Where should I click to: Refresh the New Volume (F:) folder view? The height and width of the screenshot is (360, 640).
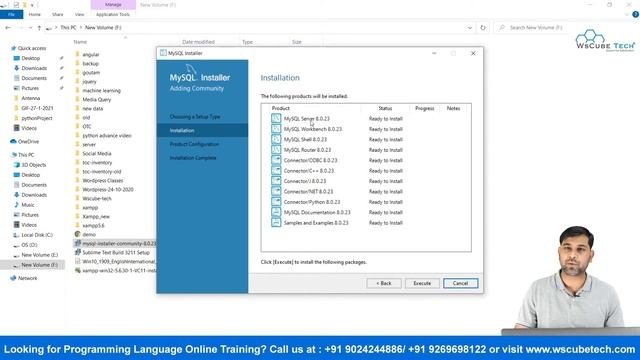(x=483, y=28)
